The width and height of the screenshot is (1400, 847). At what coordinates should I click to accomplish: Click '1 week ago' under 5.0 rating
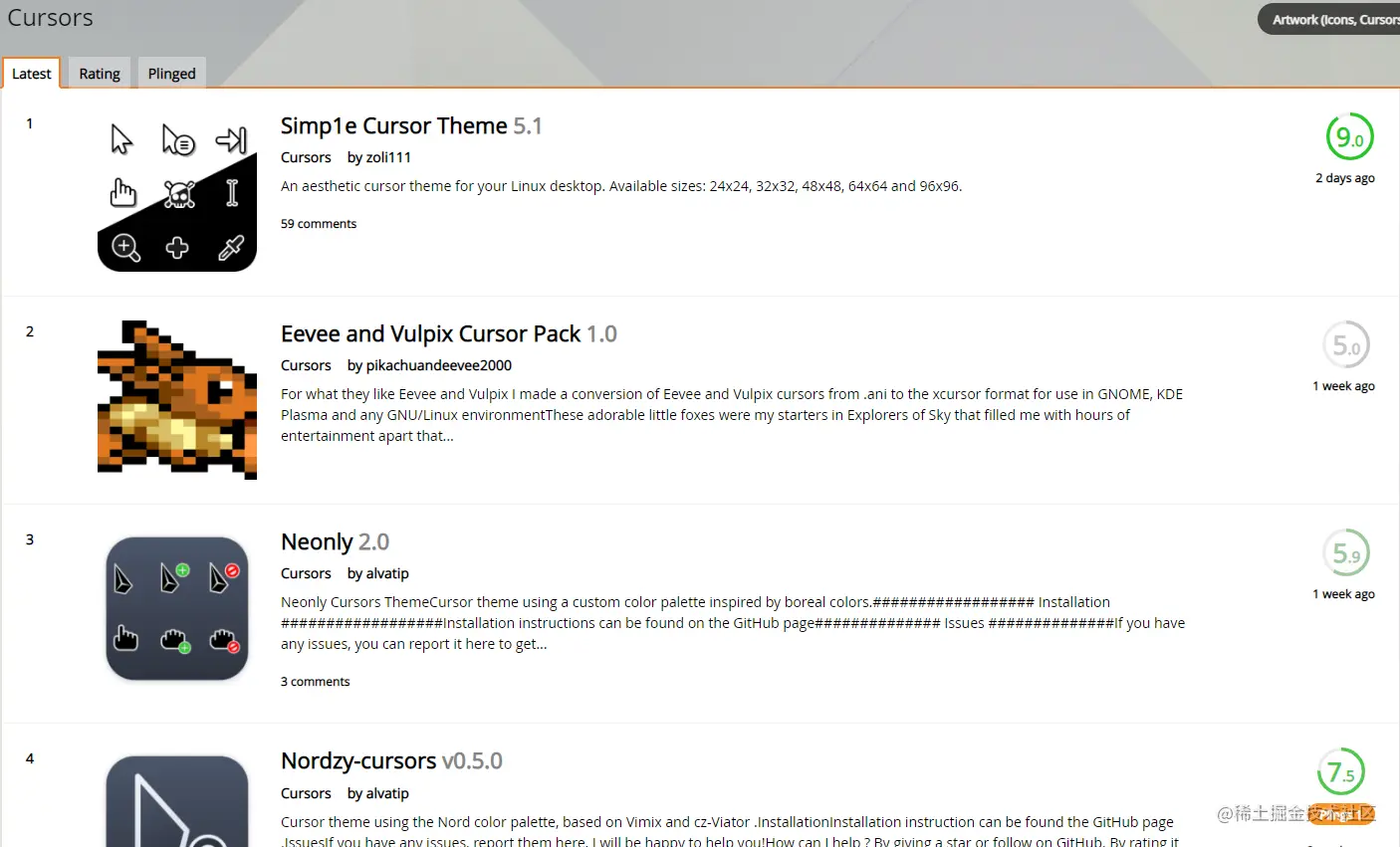1343,386
